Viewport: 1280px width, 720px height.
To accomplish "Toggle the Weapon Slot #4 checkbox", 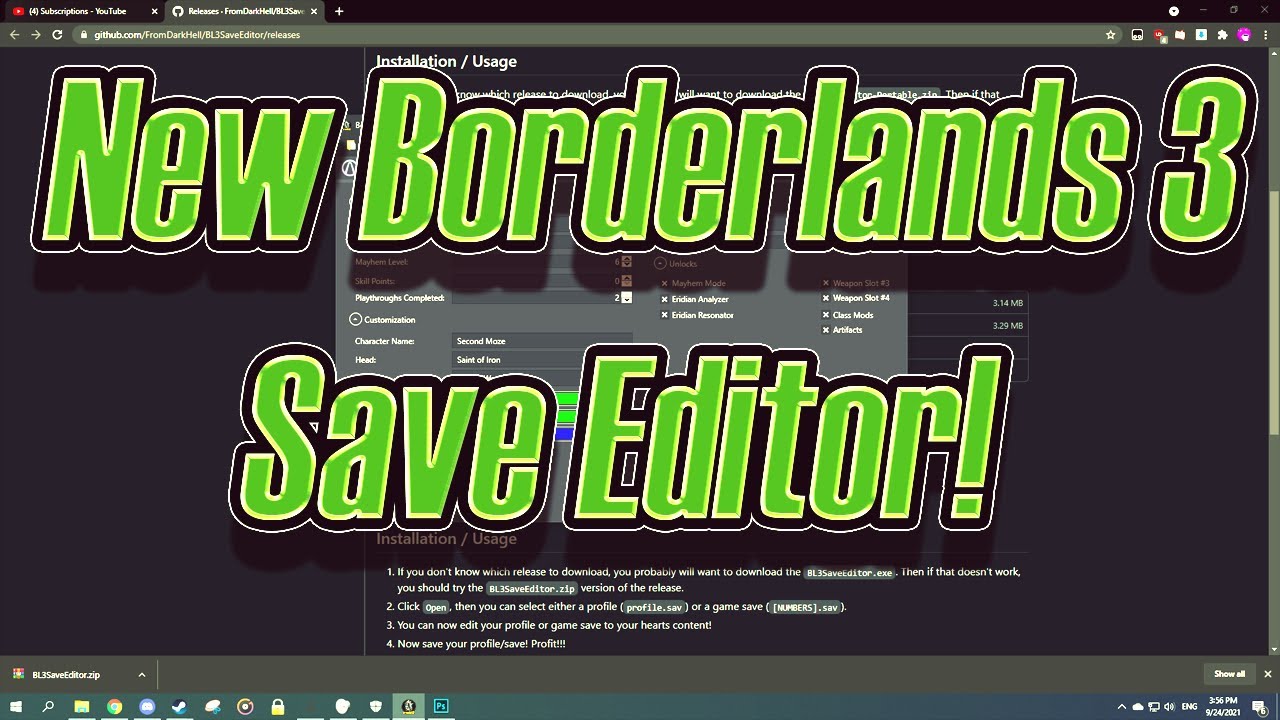I will click(826, 298).
